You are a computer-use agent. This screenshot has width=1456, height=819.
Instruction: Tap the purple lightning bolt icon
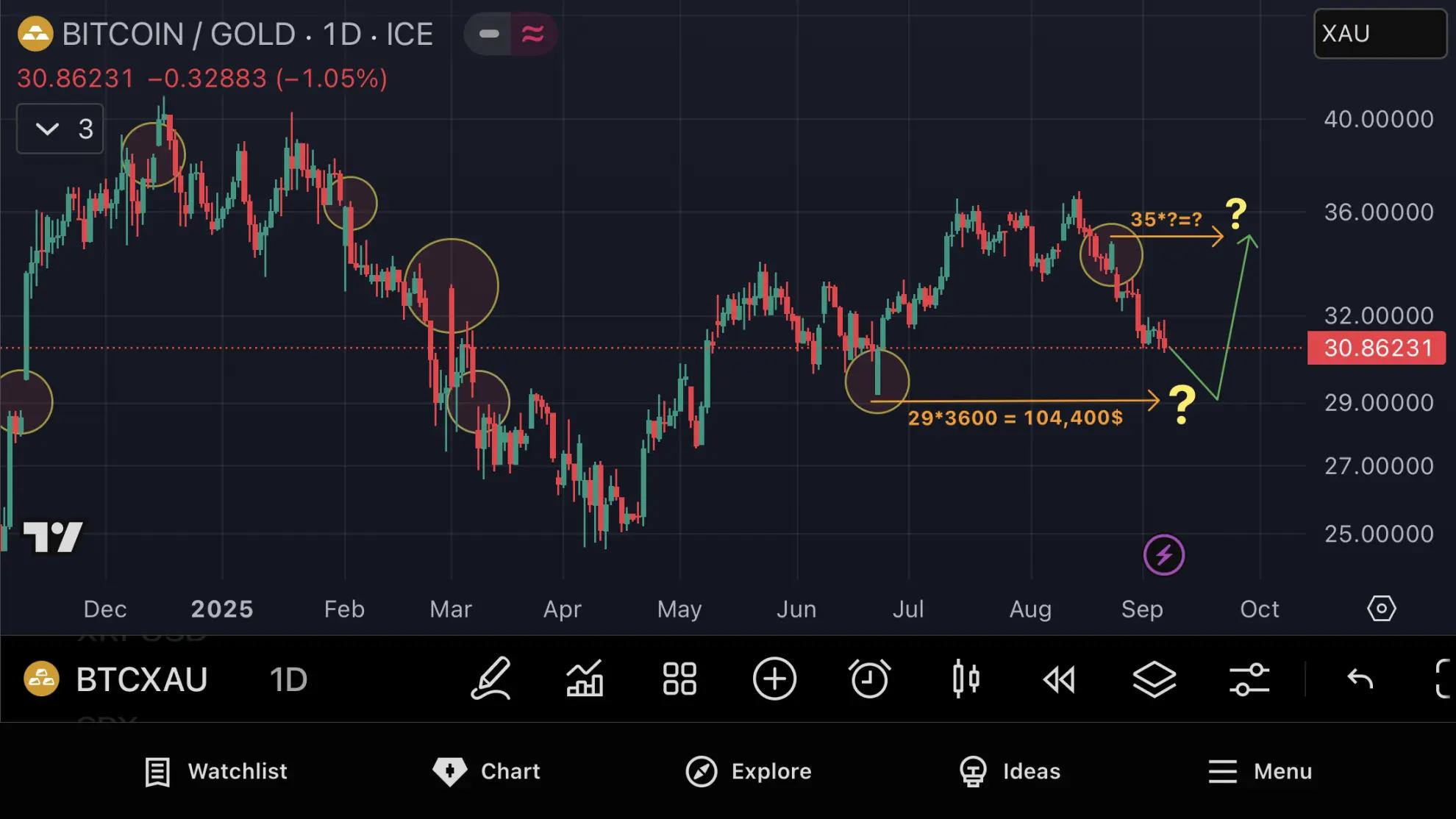coord(1163,555)
